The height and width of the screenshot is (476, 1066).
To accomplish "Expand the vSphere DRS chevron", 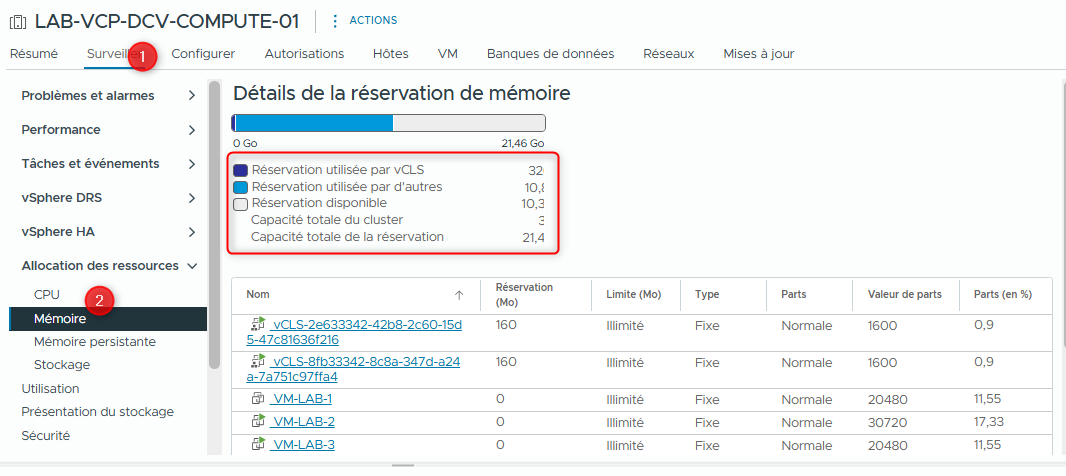I will tap(192, 198).
